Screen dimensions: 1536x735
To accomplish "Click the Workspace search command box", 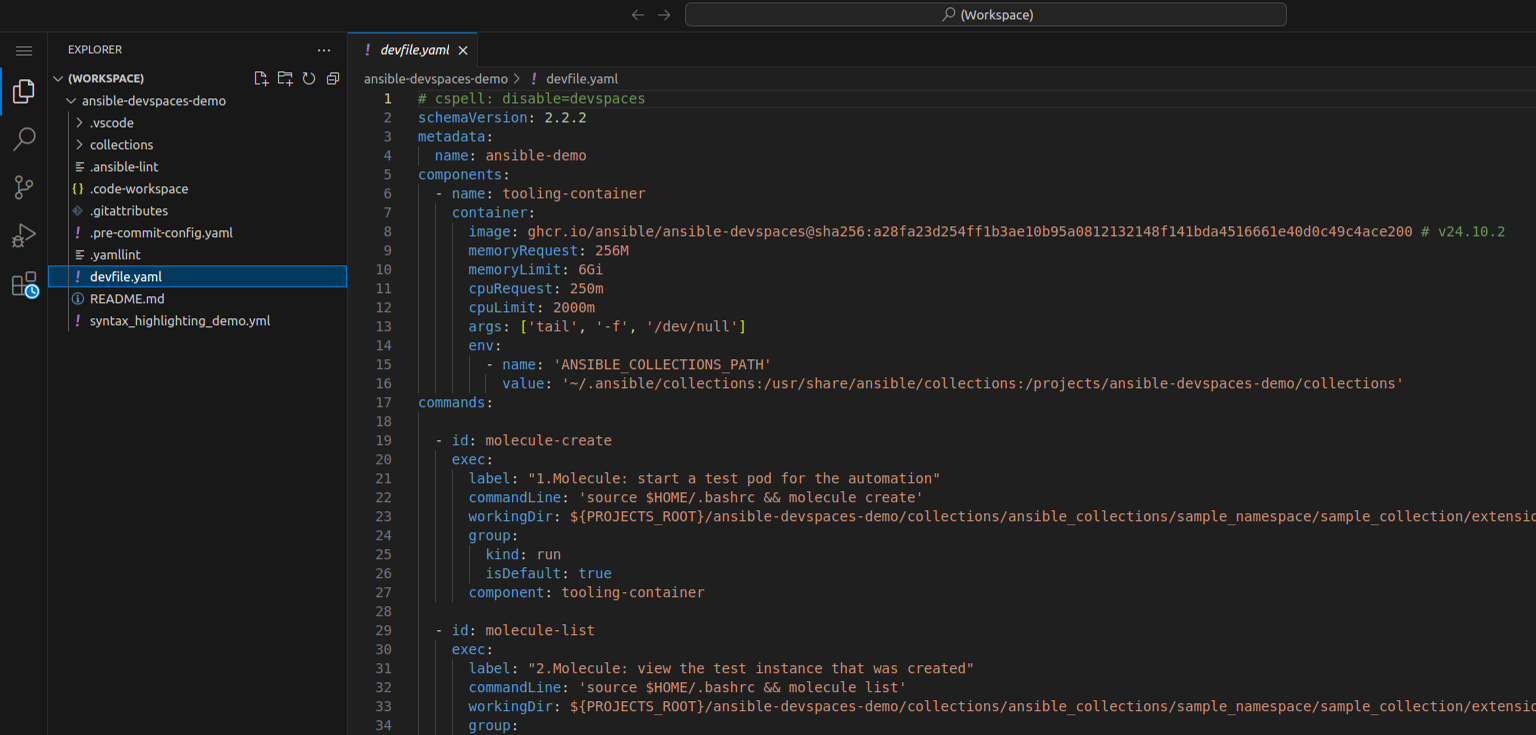I will tap(985, 15).
